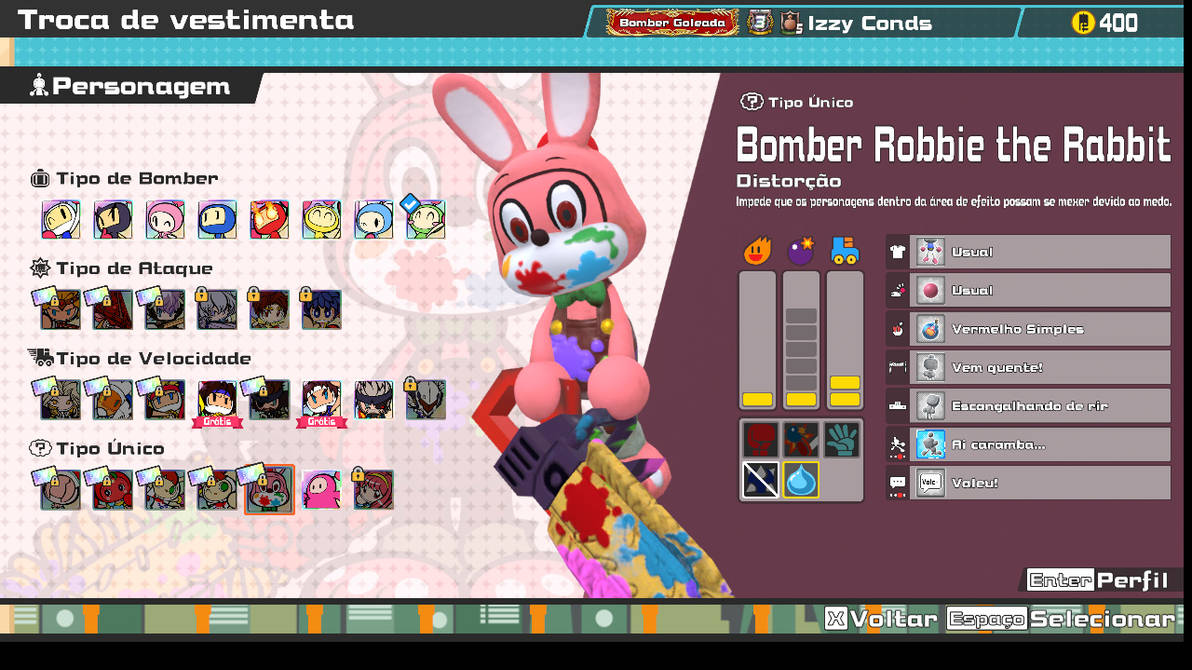
Task: Click the speed gauge bar
Action: [x=845, y=340]
